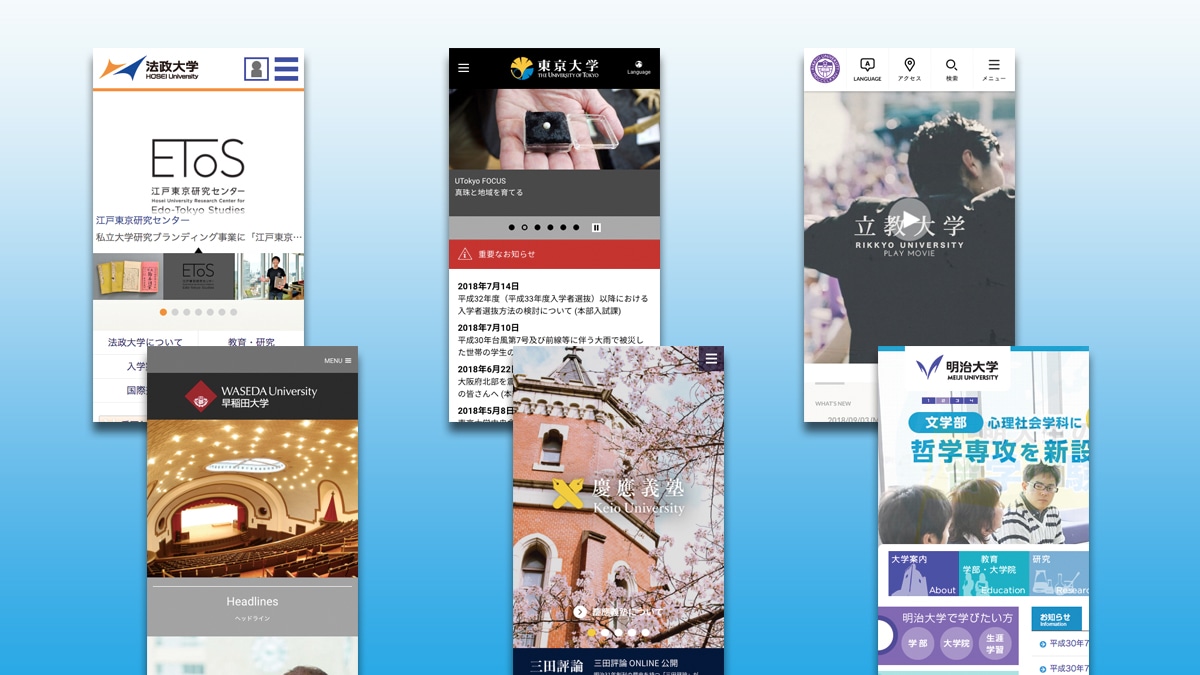Click the UTokyo FOCUS caption
This screenshot has height=675, width=1200.
480,181
